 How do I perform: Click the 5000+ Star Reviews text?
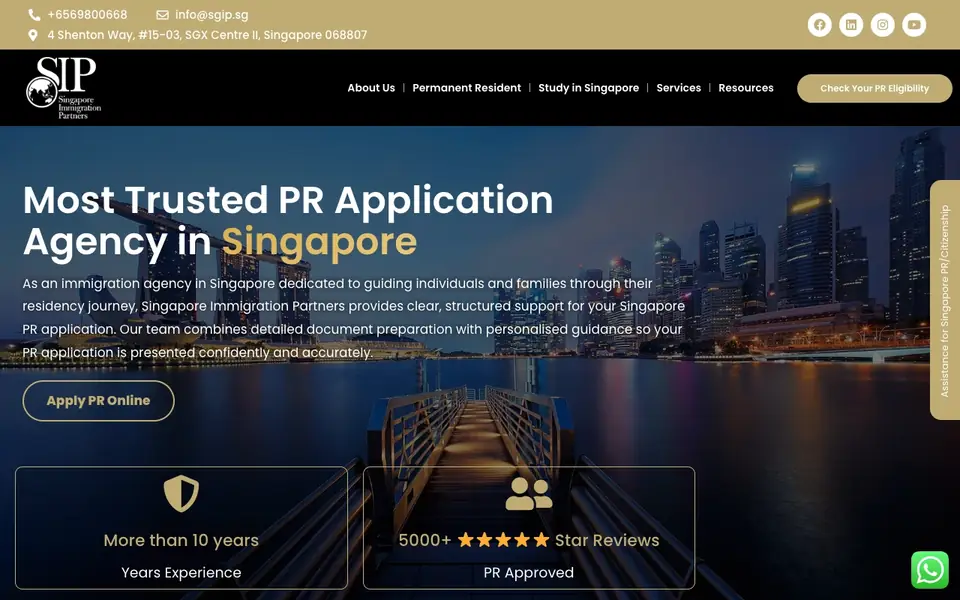tap(529, 540)
